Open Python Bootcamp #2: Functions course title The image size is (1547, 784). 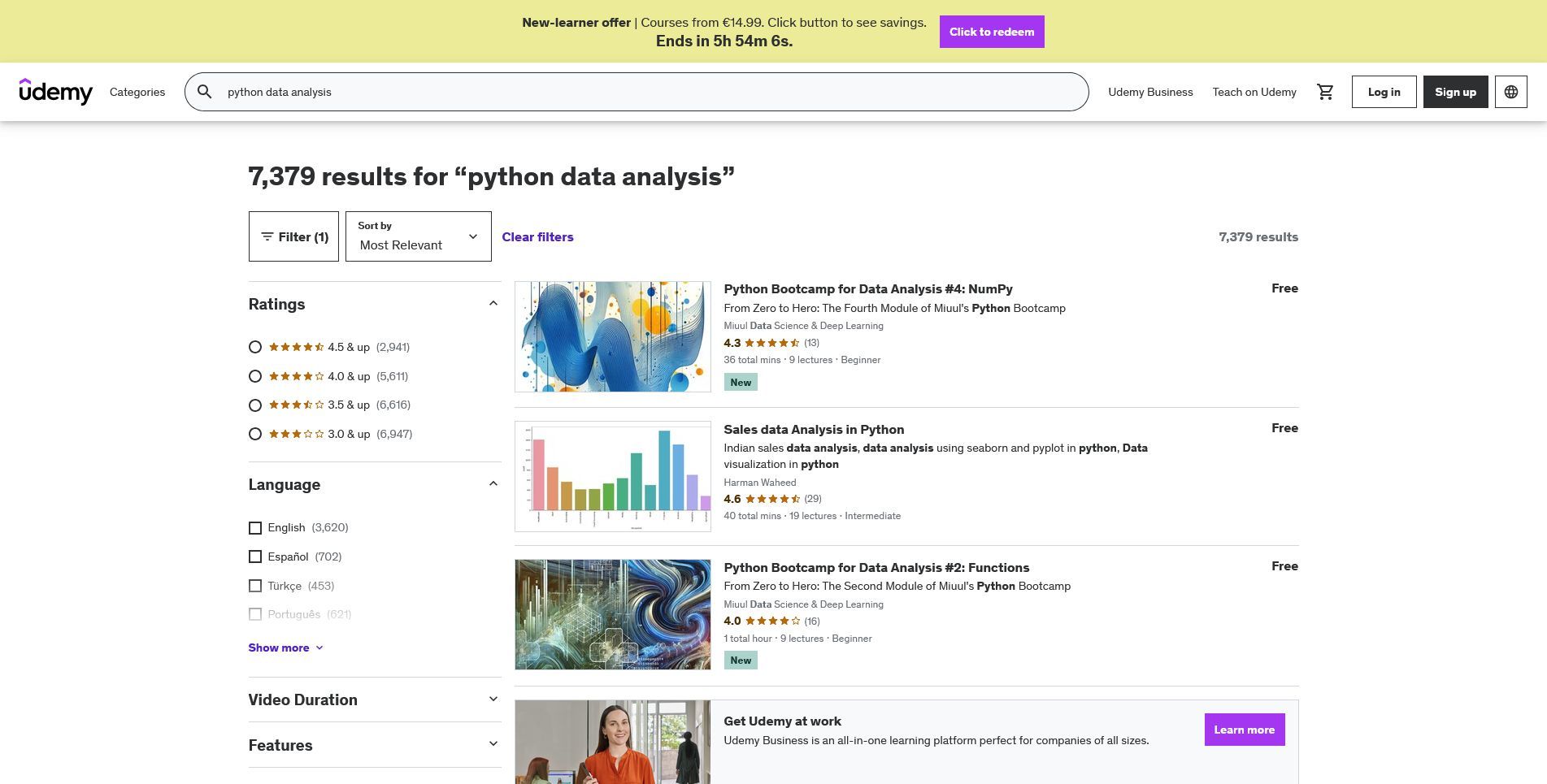click(x=876, y=567)
